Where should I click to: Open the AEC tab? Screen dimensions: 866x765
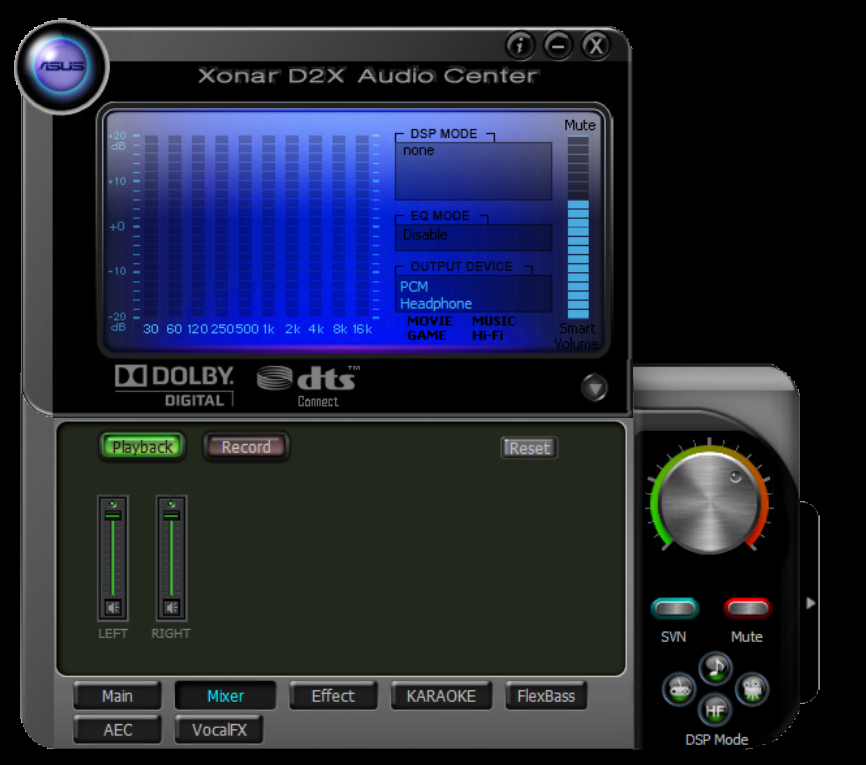click(x=117, y=730)
